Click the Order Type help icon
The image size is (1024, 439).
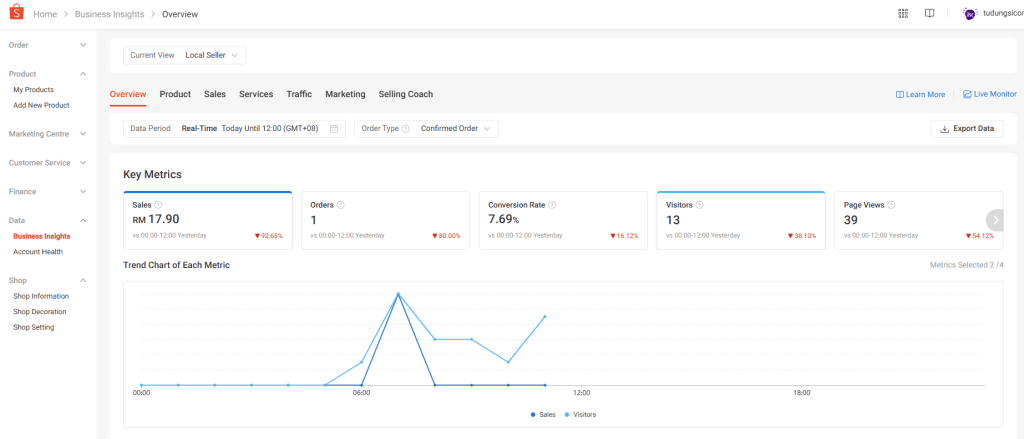point(406,129)
